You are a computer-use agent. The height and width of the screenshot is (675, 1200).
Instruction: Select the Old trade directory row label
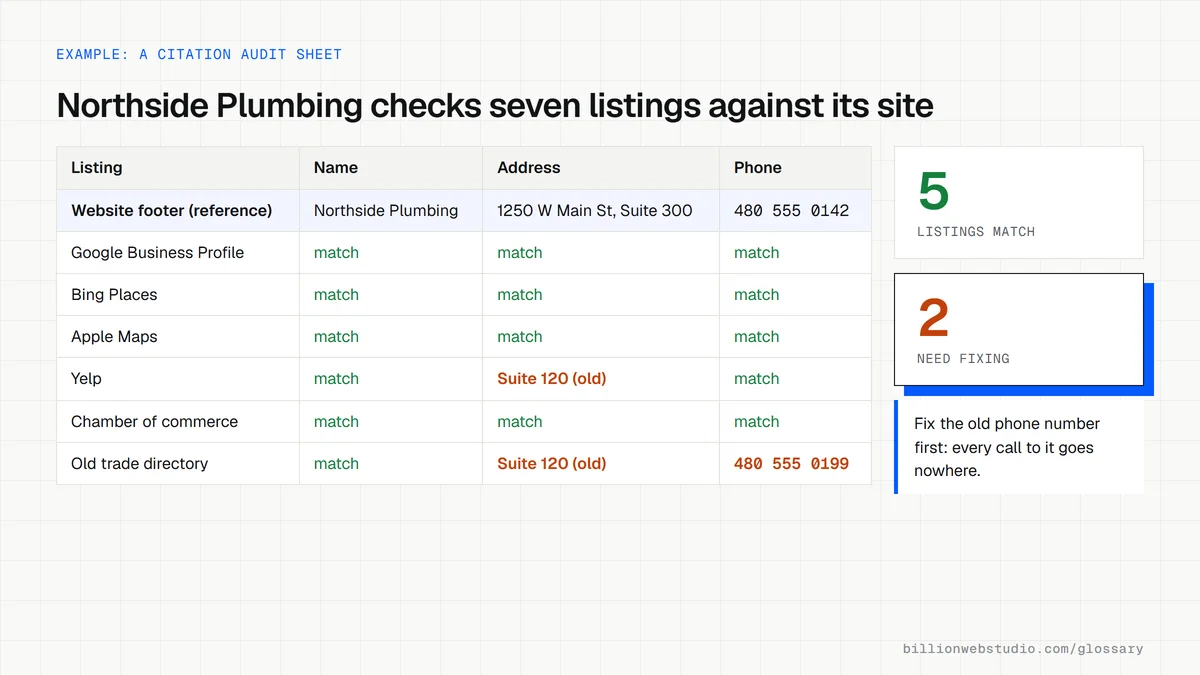[140, 463]
